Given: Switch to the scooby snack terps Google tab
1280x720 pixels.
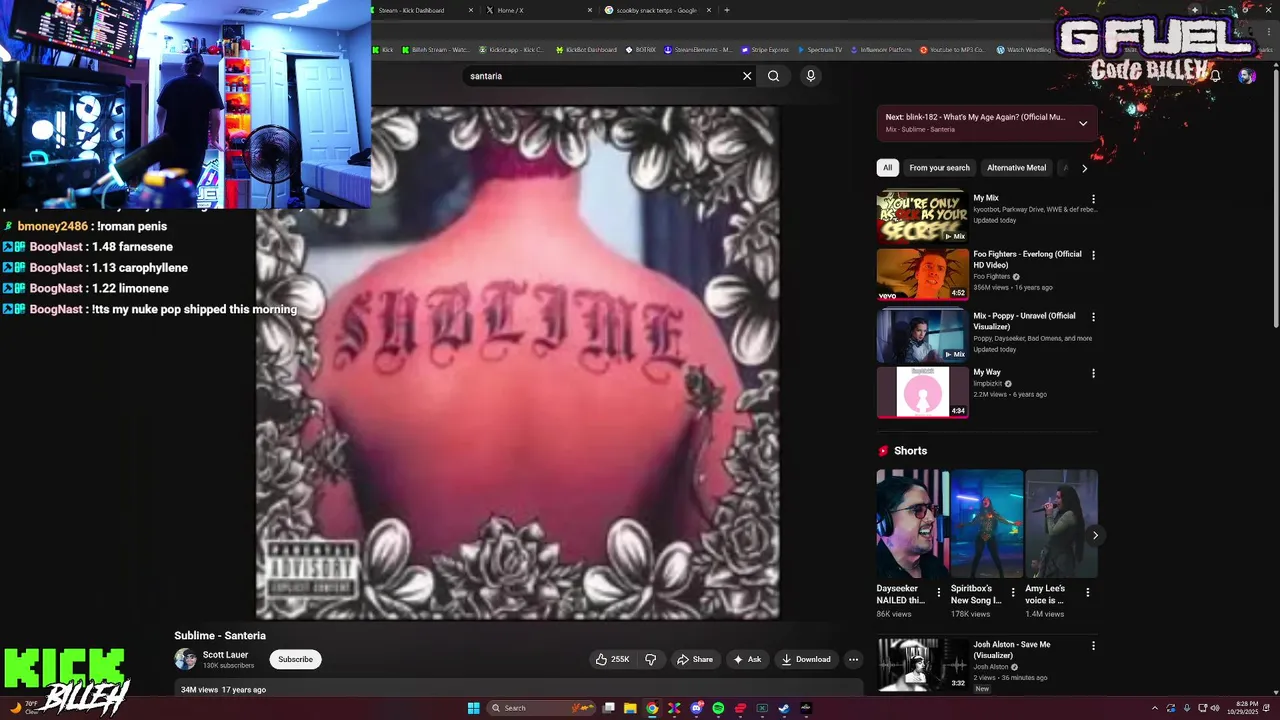Looking at the screenshot, I should coord(656,10).
